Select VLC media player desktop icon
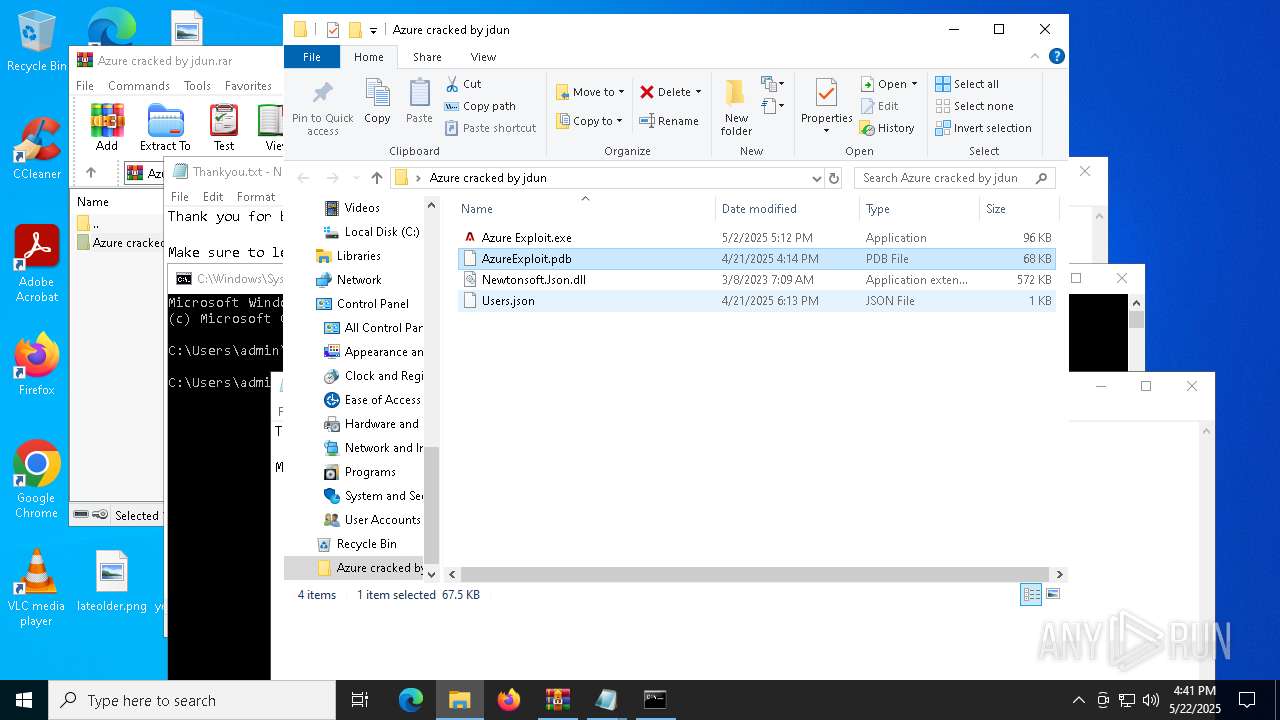The image size is (1280, 720). [36, 588]
